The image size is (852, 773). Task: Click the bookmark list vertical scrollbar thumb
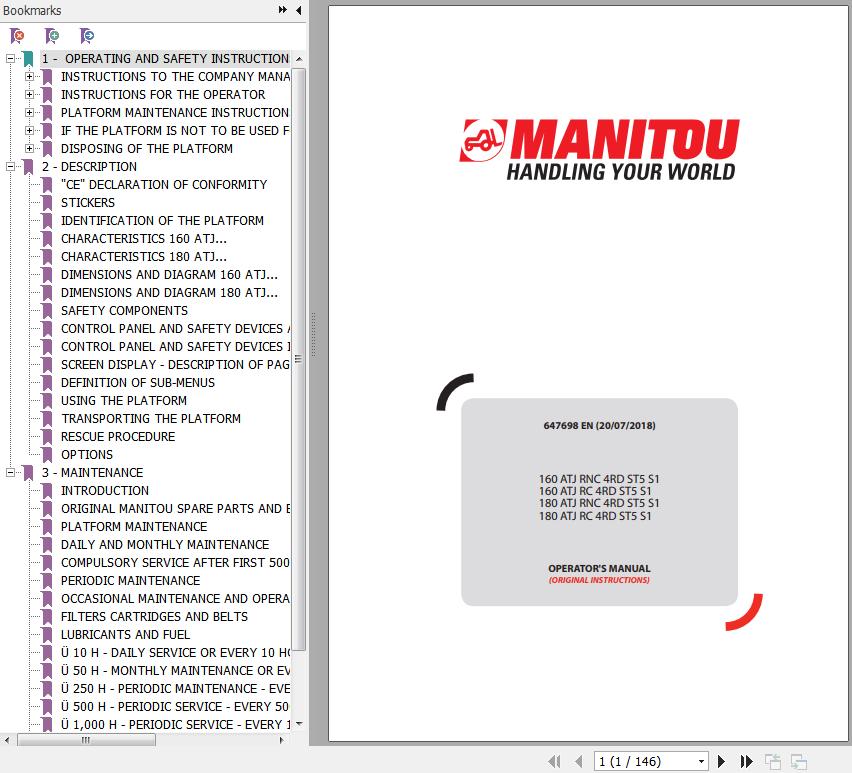coord(298,359)
